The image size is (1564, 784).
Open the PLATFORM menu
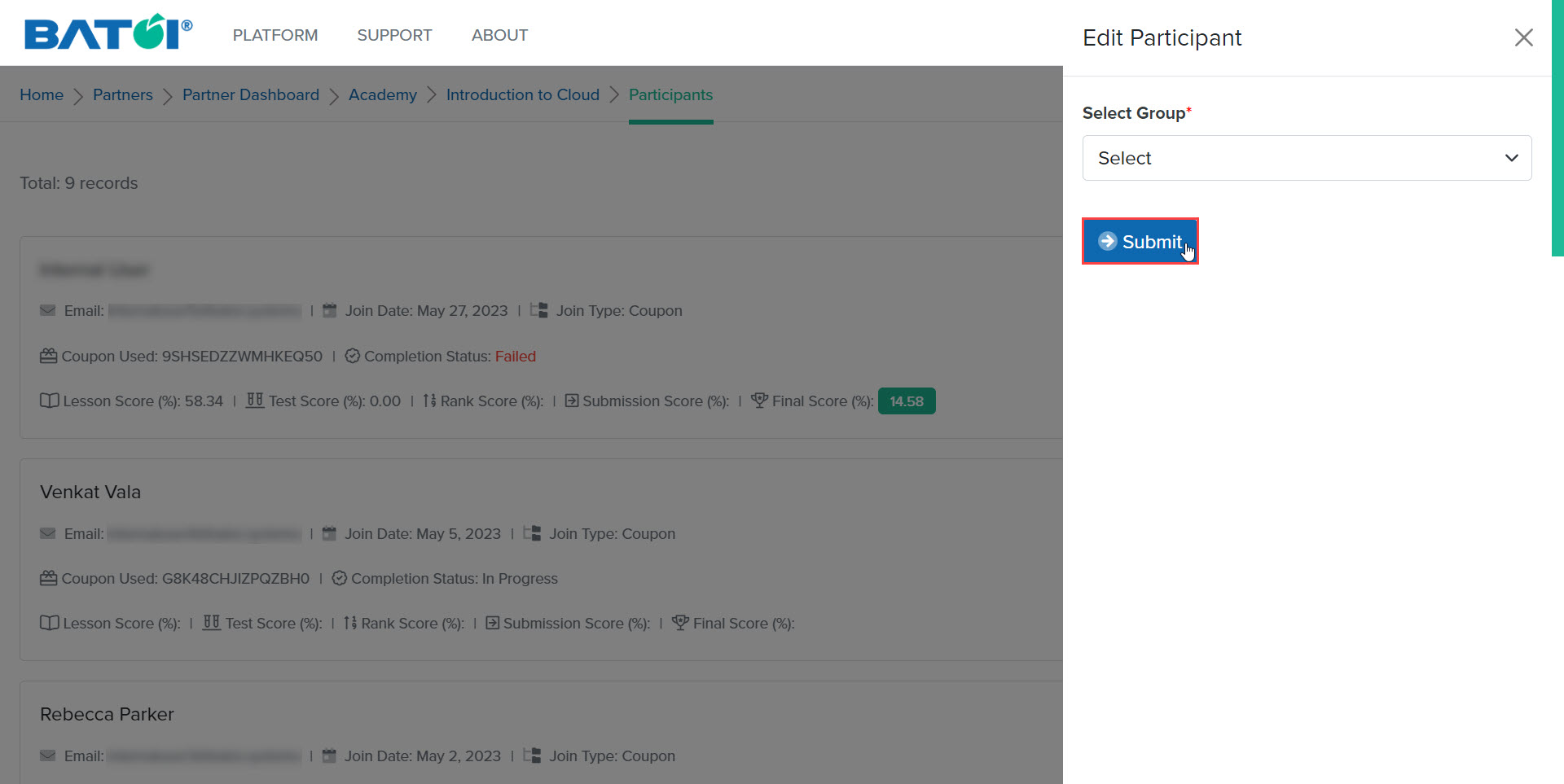[x=275, y=35]
